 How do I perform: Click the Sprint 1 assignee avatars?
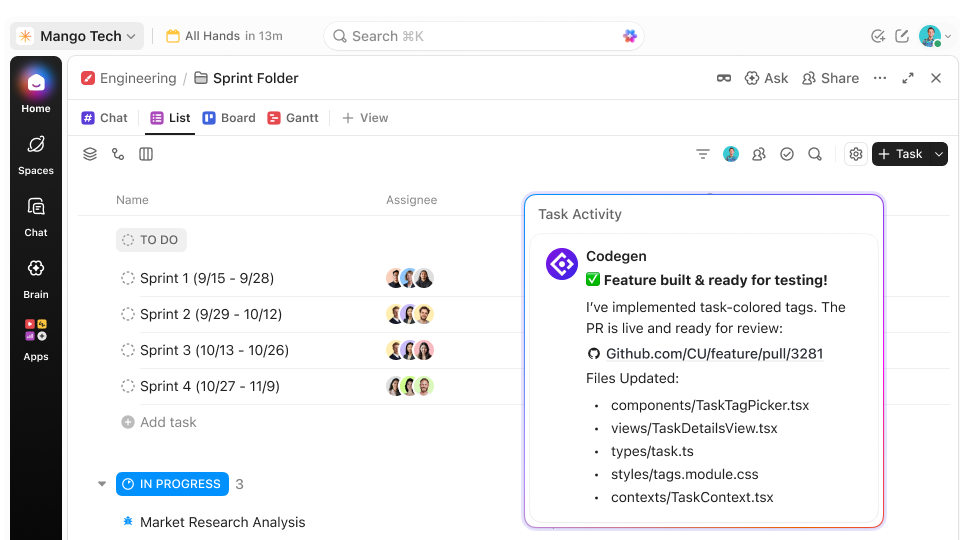click(x=410, y=278)
